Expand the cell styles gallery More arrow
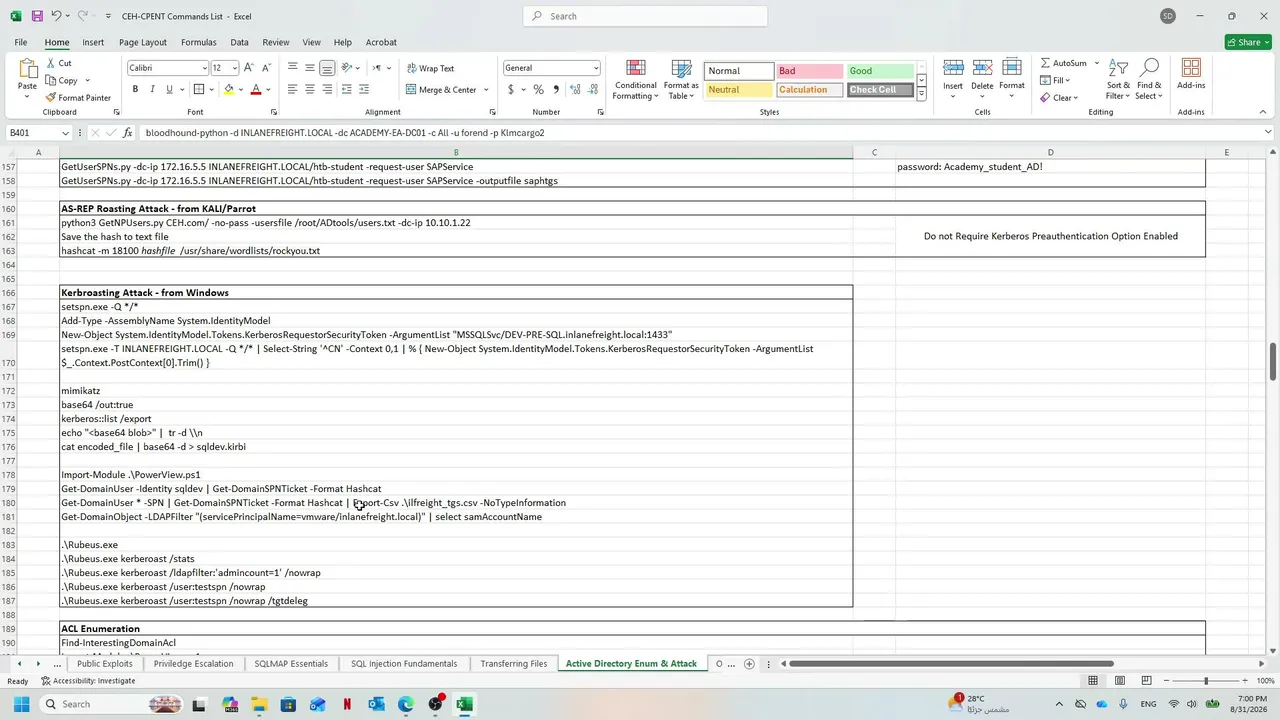 tap(921, 94)
